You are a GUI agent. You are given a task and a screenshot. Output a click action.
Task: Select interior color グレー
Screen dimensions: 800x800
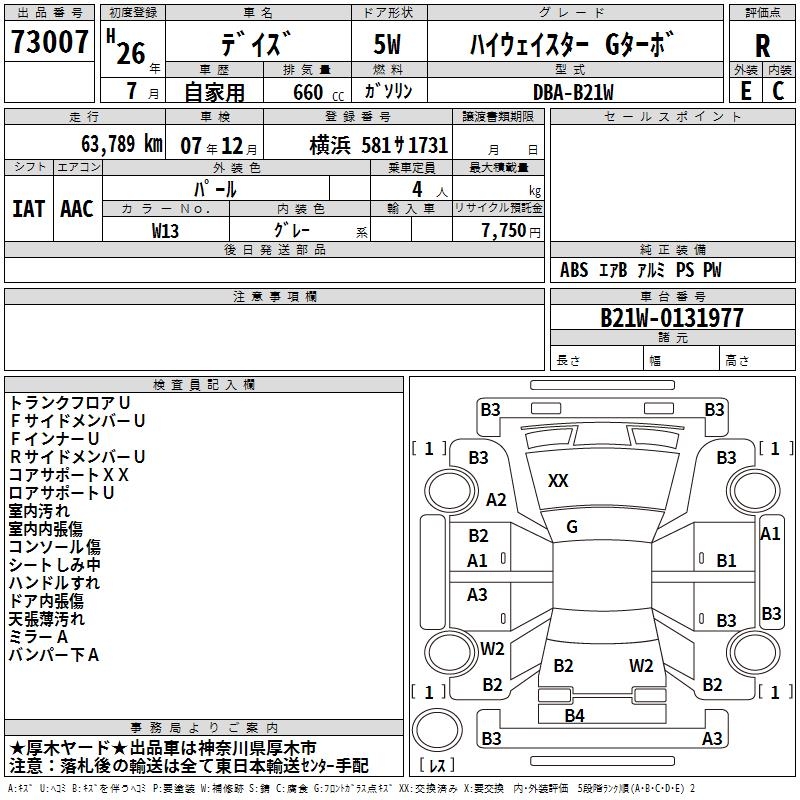click(x=292, y=230)
